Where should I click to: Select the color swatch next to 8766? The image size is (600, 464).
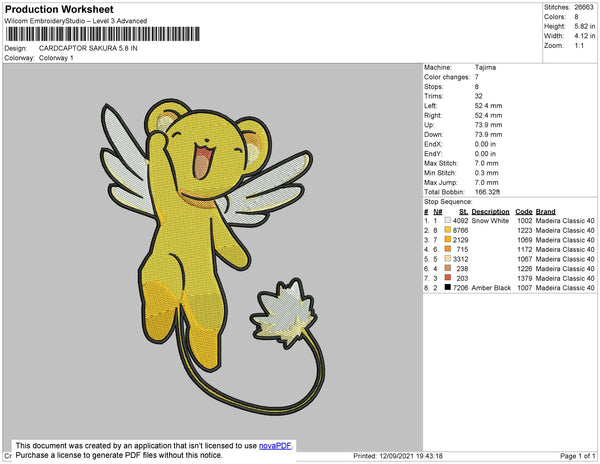point(448,230)
